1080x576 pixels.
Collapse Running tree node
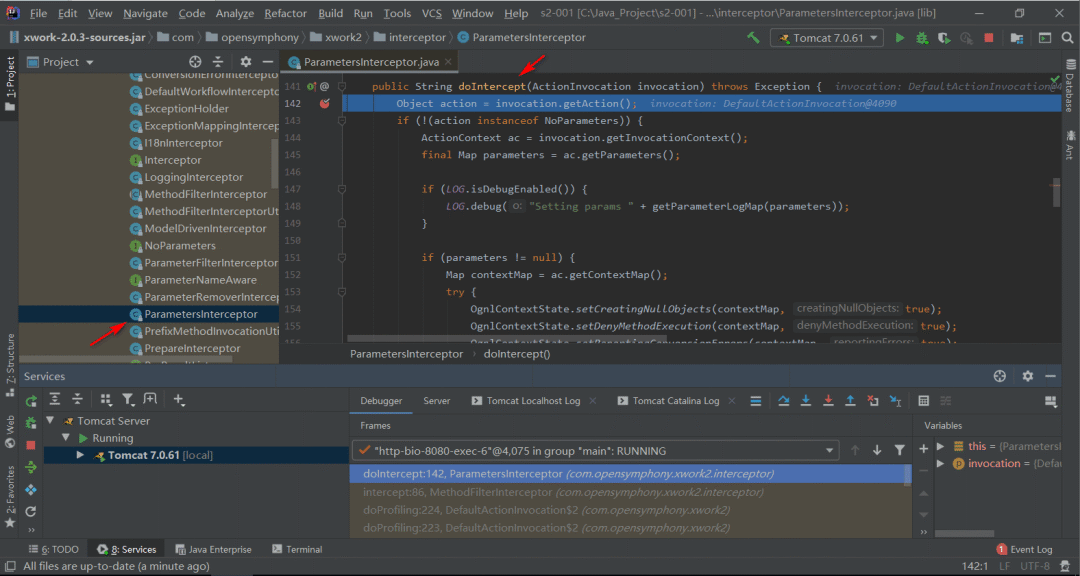coord(66,438)
